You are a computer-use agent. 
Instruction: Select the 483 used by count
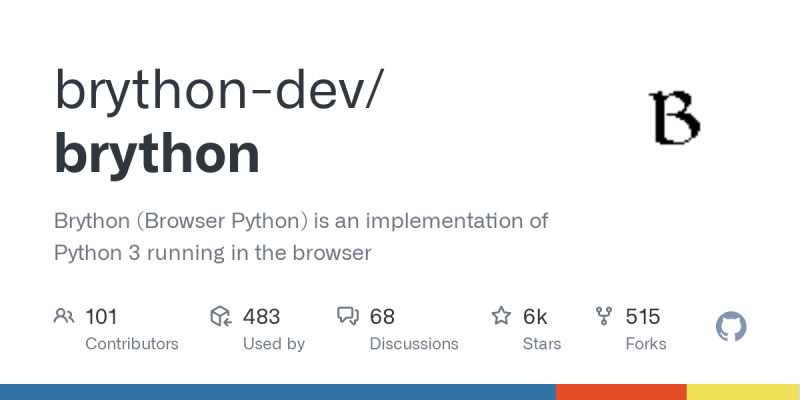coord(261,317)
